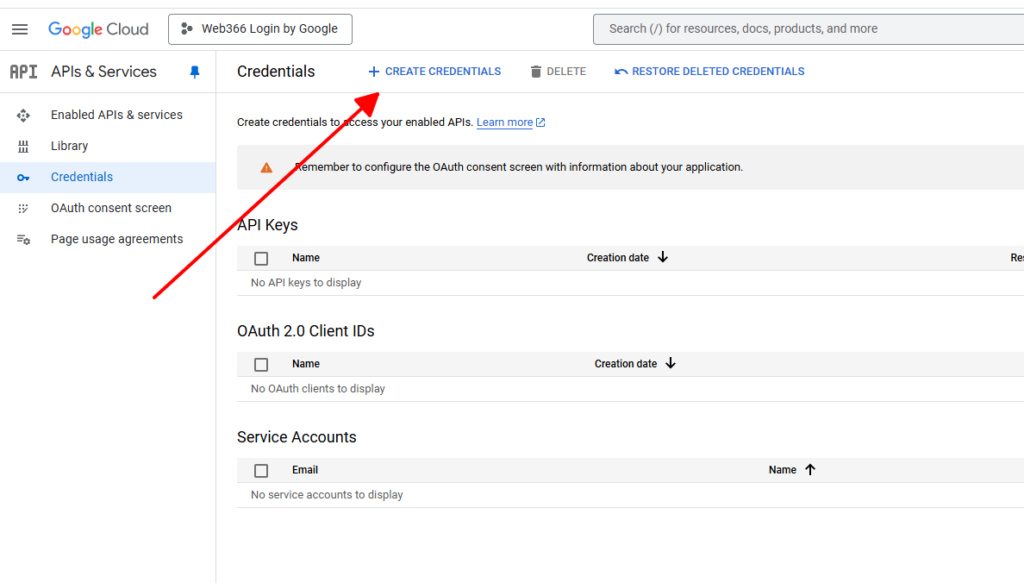The image size is (1024, 583).
Task: Click the OAuth consent screen reminder message
Action: 519,167
